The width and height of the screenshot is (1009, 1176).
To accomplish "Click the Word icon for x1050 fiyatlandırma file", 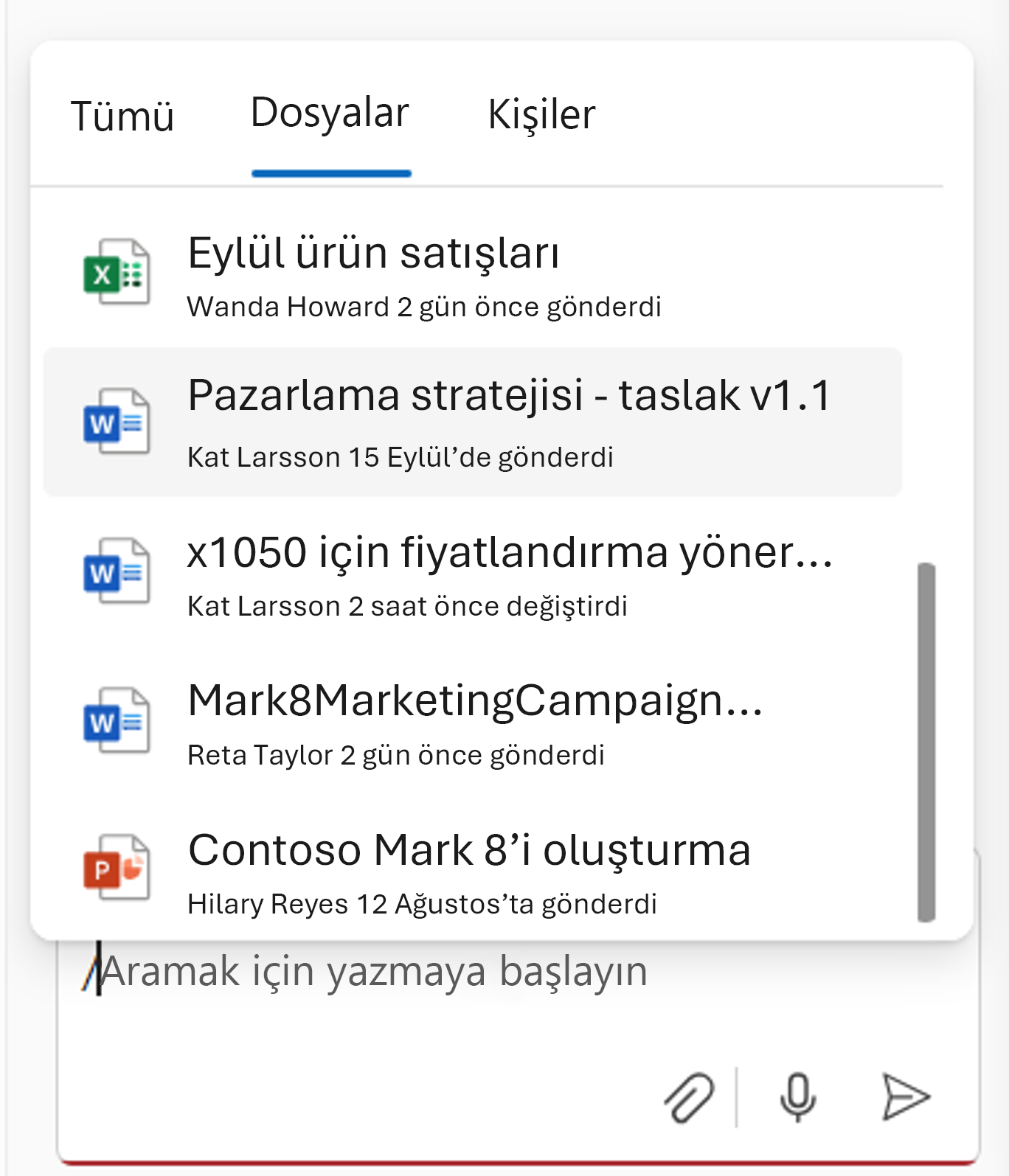I will tap(117, 571).
